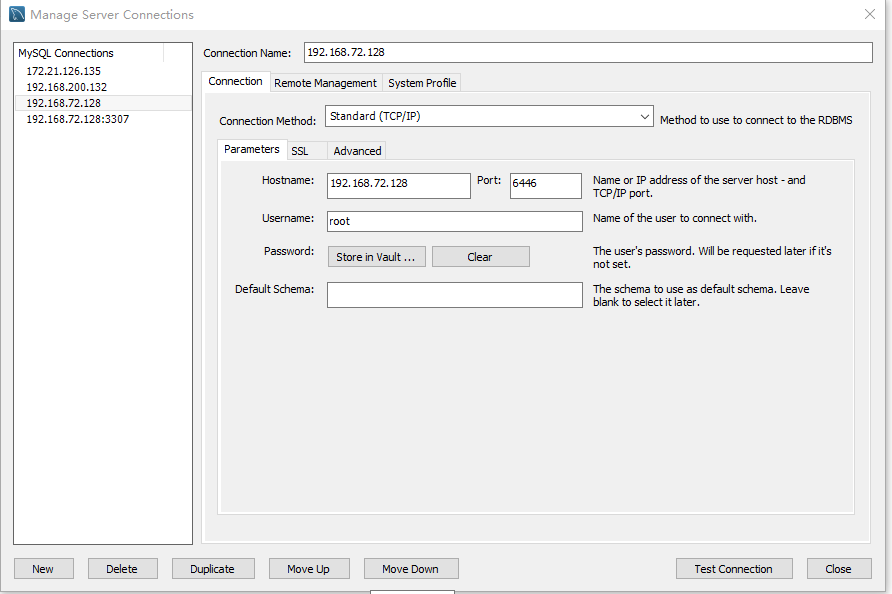
Task: Move the selected connection up
Action: pos(308,569)
